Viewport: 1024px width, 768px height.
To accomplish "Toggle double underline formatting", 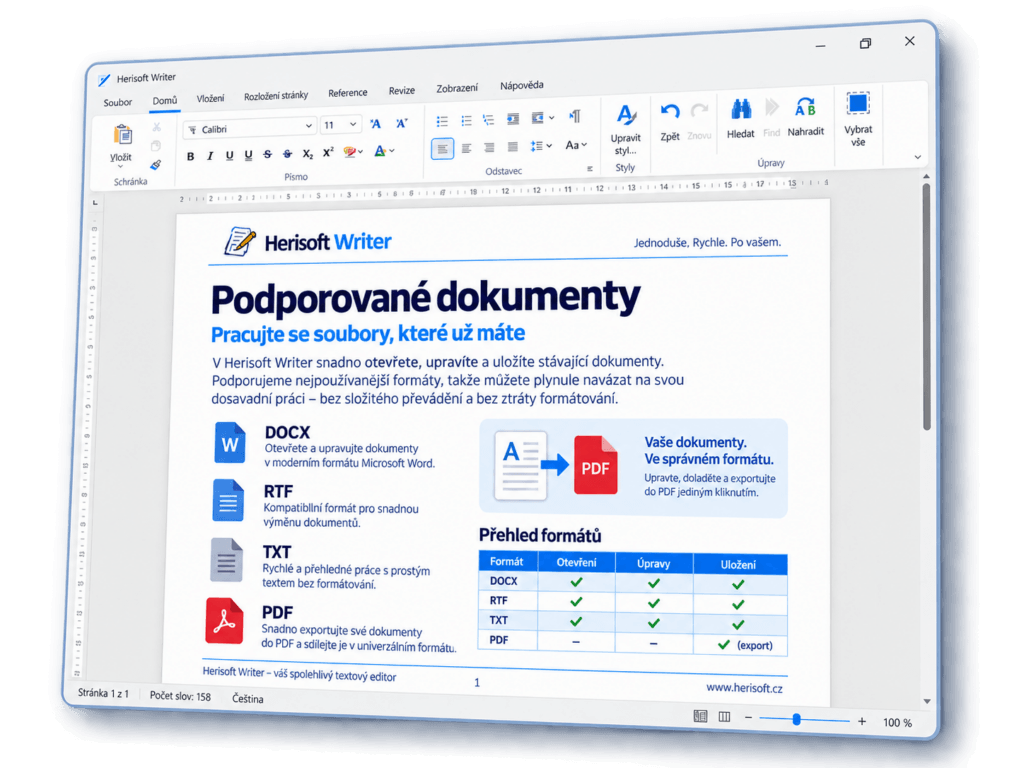I will [x=248, y=155].
